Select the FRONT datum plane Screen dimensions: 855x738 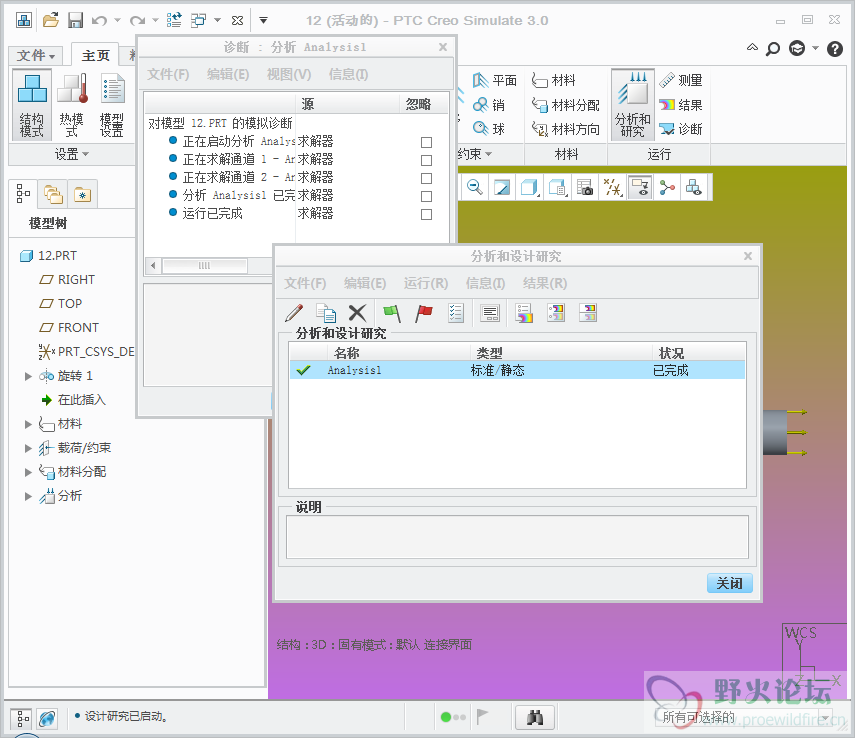pos(69,328)
